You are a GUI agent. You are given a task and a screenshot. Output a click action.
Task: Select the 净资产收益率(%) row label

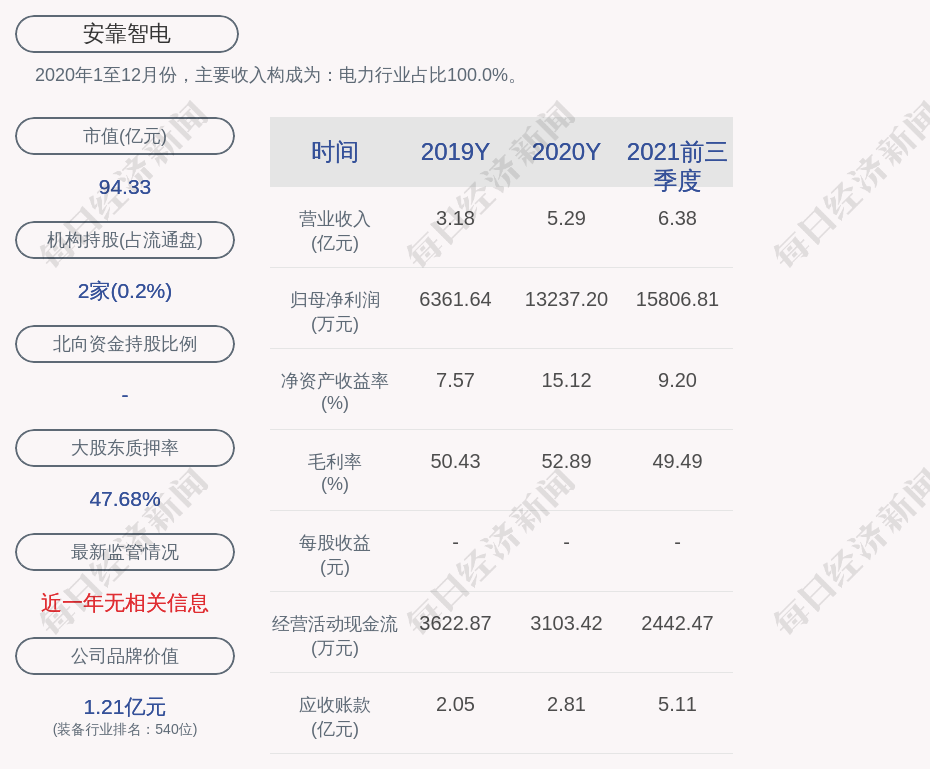tap(335, 391)
